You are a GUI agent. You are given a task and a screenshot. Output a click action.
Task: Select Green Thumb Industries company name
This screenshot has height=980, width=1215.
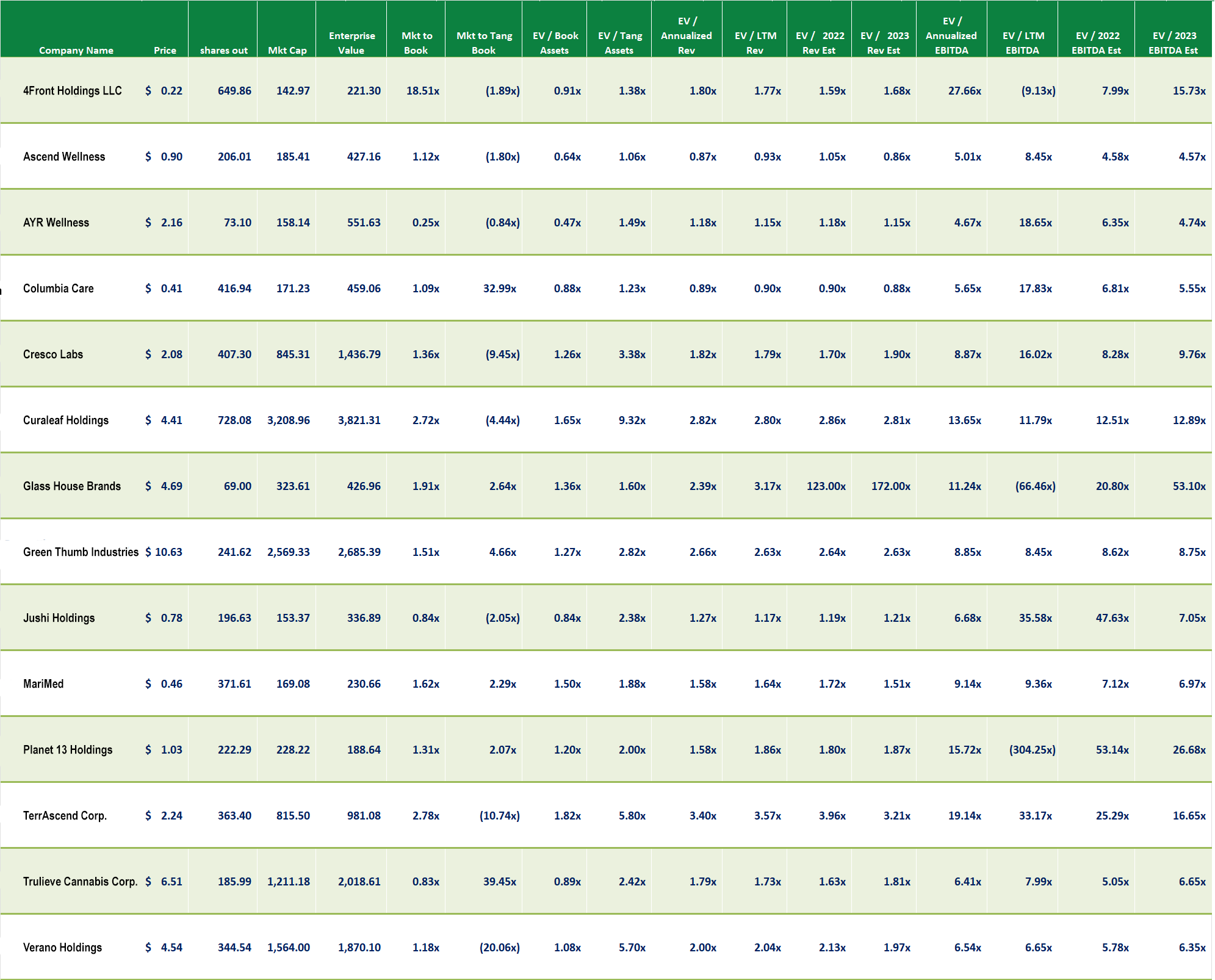[x=81, y=552]
